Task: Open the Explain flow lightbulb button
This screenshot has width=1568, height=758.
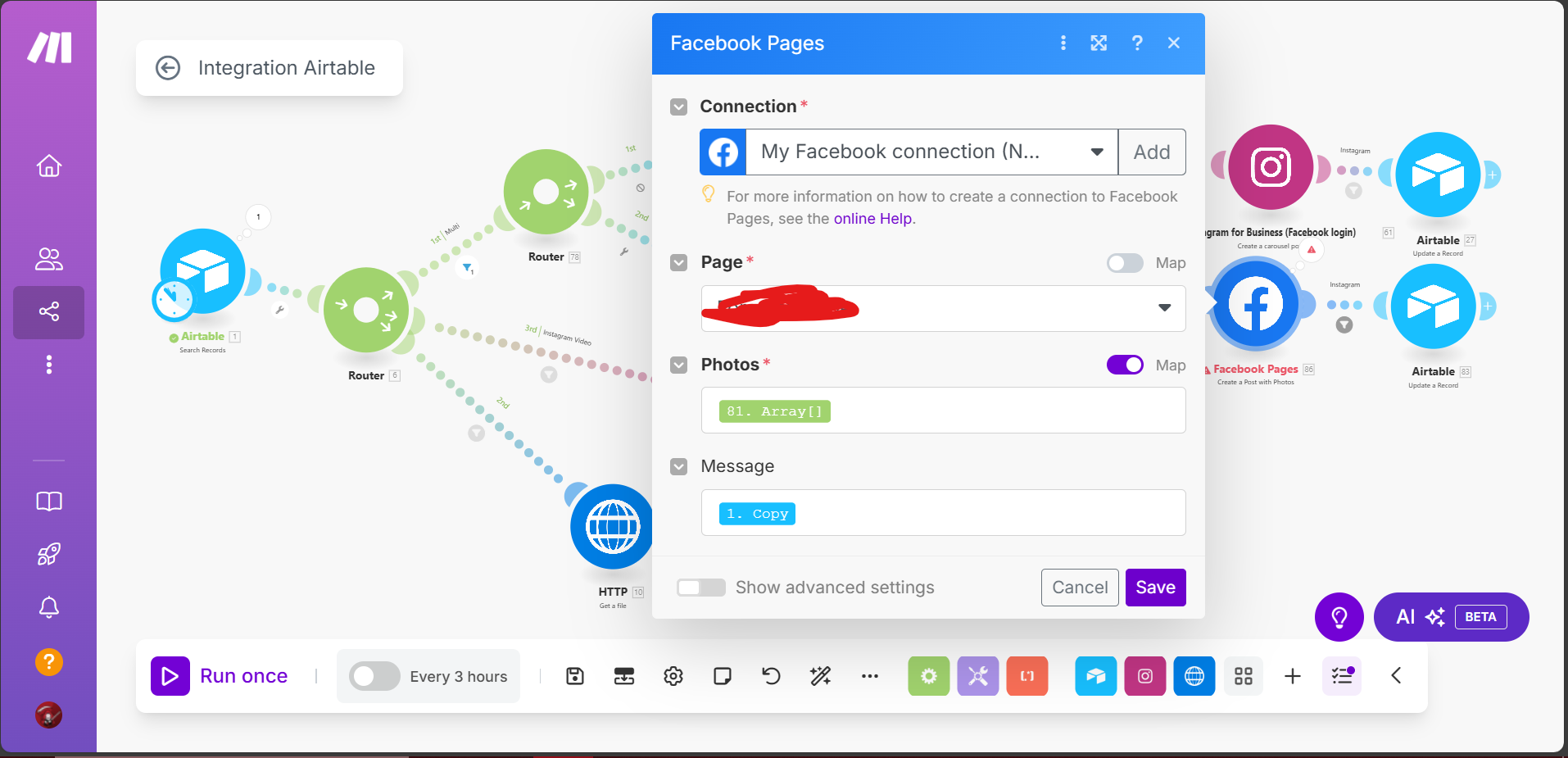Action: coord(1339,617)
